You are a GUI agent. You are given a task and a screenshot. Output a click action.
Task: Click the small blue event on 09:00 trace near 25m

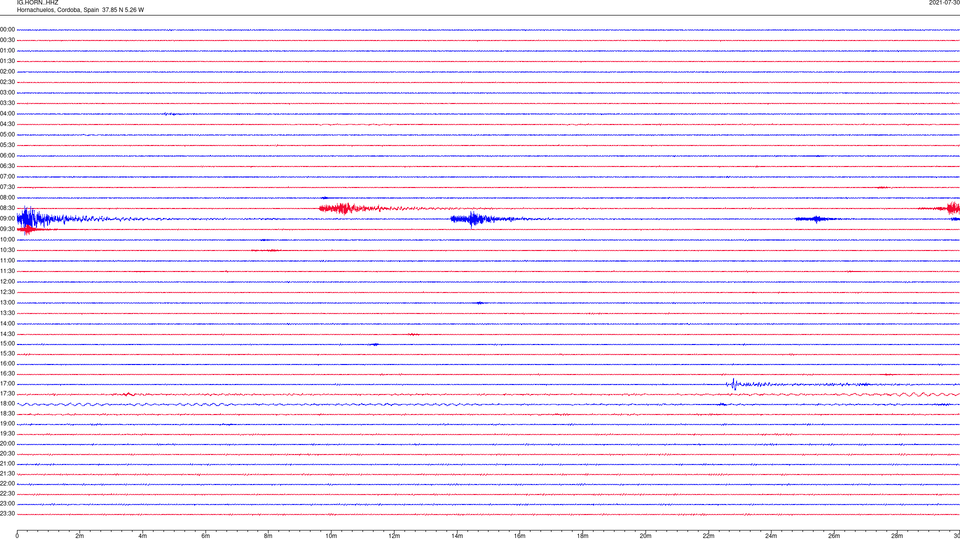(x=816, y=219)
